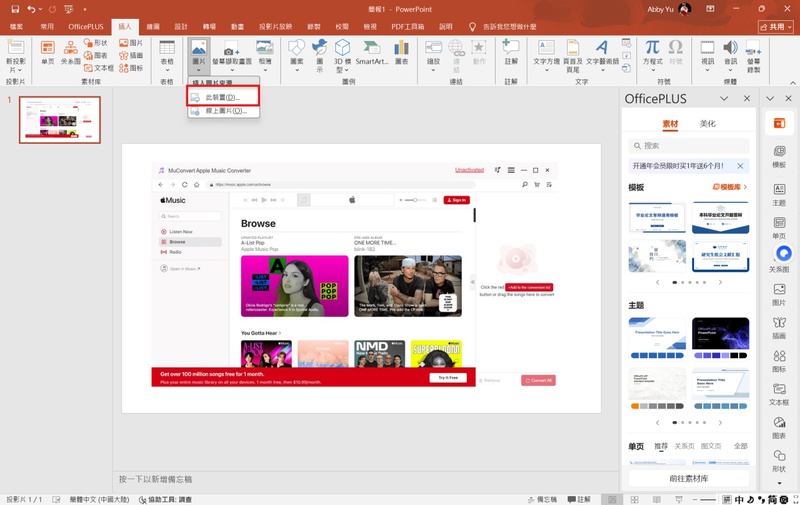Click the Save icon in quick access toolbar

(x=15, y=9)
